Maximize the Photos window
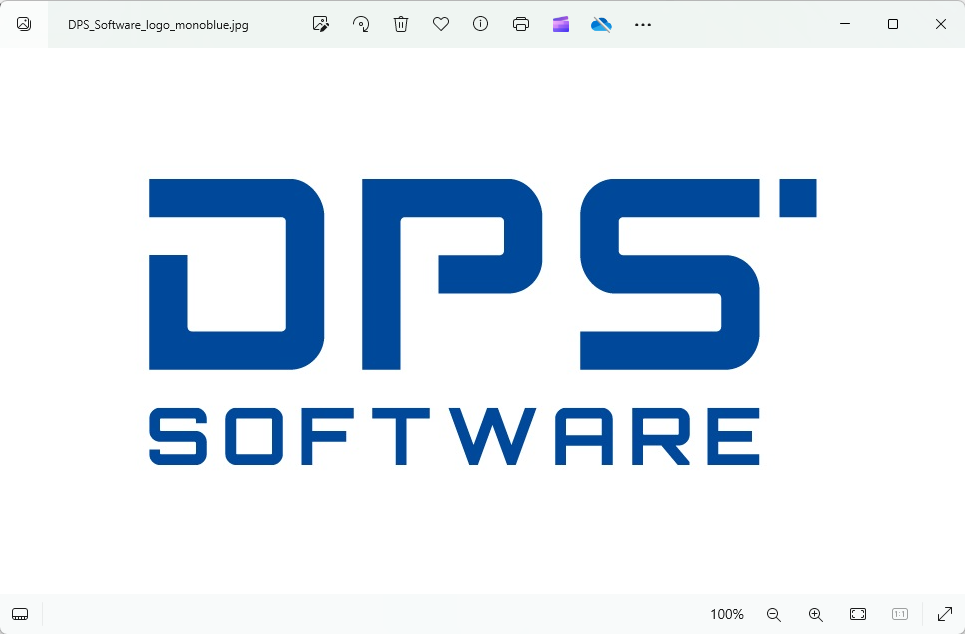Viewport: 965px width, 634px height. (x=893, y=24)
